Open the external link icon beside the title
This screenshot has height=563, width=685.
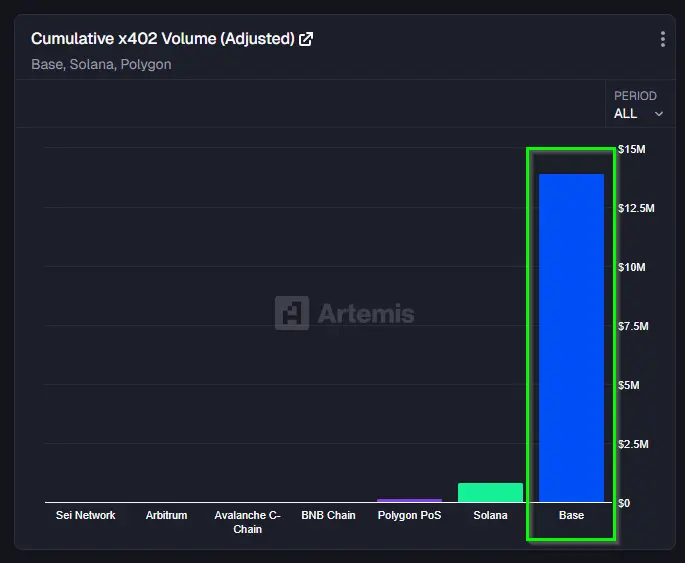306,39
